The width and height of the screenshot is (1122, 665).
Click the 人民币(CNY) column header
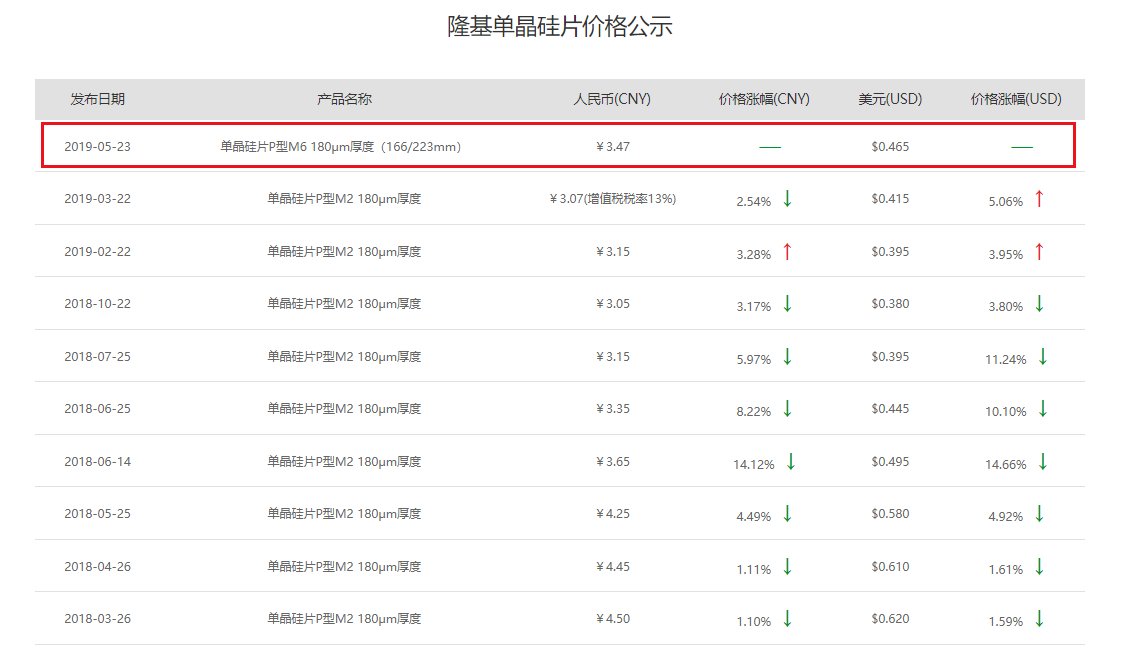(613, 99)
